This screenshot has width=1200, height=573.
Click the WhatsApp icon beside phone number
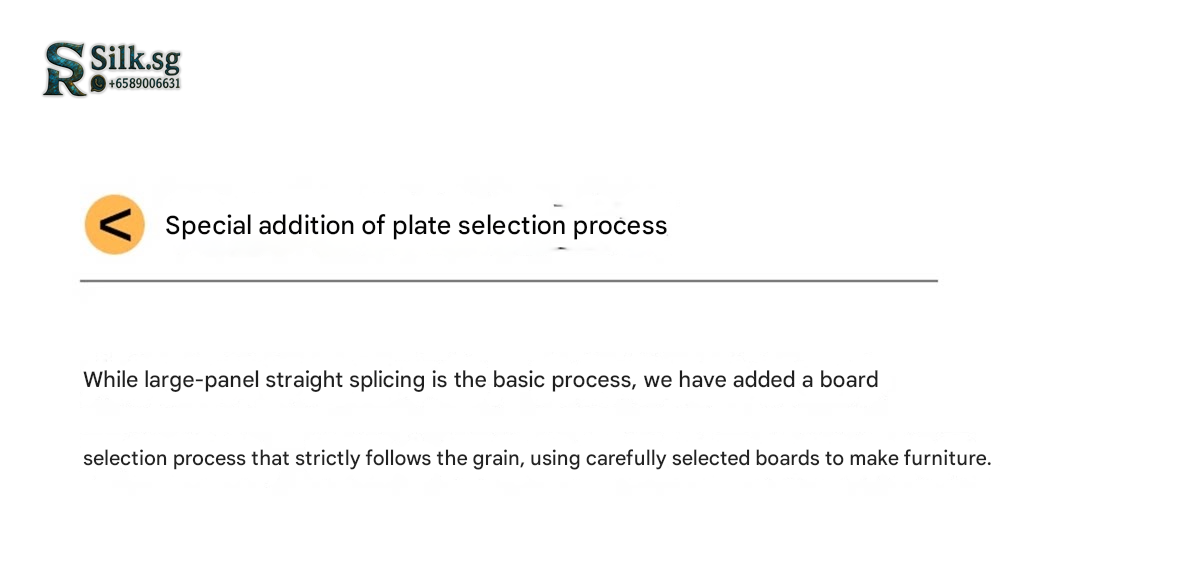point(98,84)
